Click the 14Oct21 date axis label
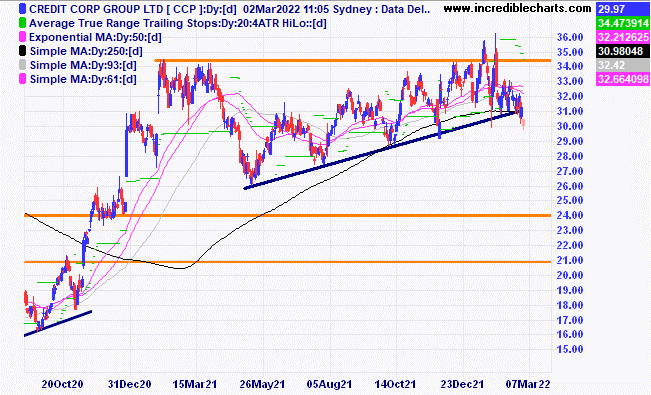The height and width of the screenshot is (395, 651). [x=395, y=384]
